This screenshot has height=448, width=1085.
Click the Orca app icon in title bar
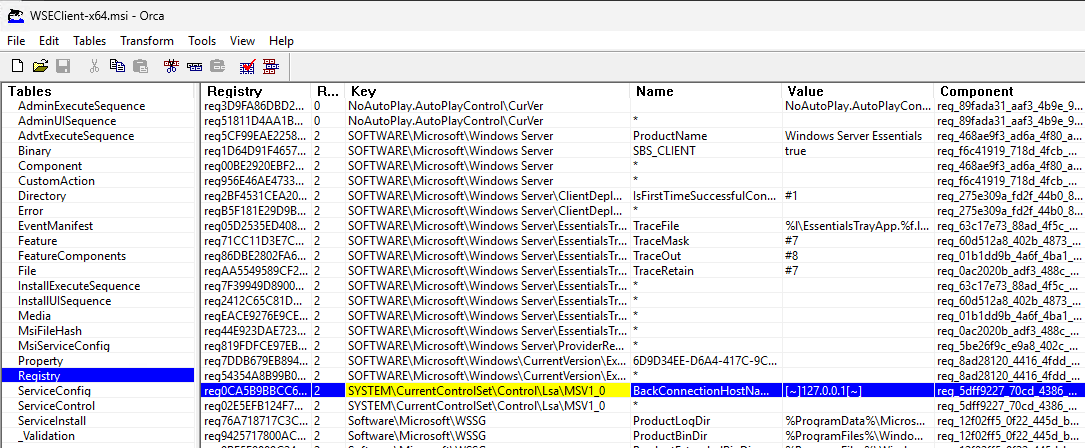tap(16, 15)
